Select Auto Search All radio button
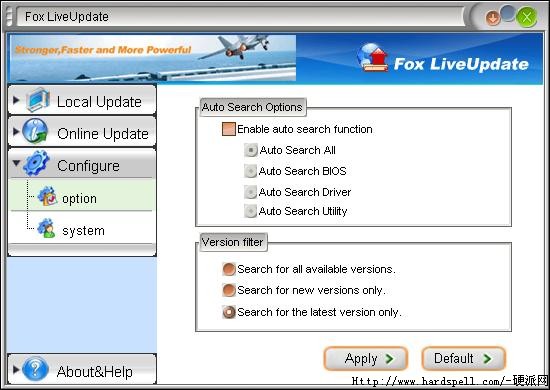This screenshot has height=390, width=550. 251,150
